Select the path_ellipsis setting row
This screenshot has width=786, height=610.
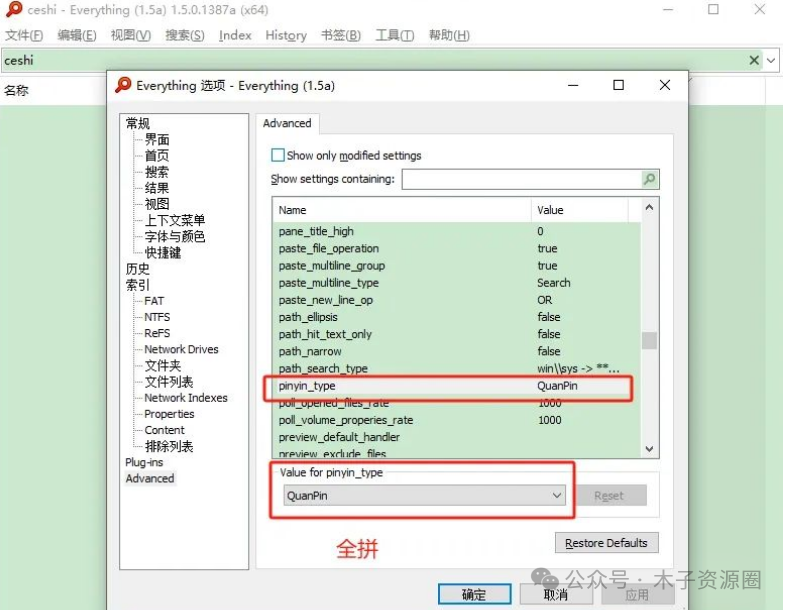[457, 317]
